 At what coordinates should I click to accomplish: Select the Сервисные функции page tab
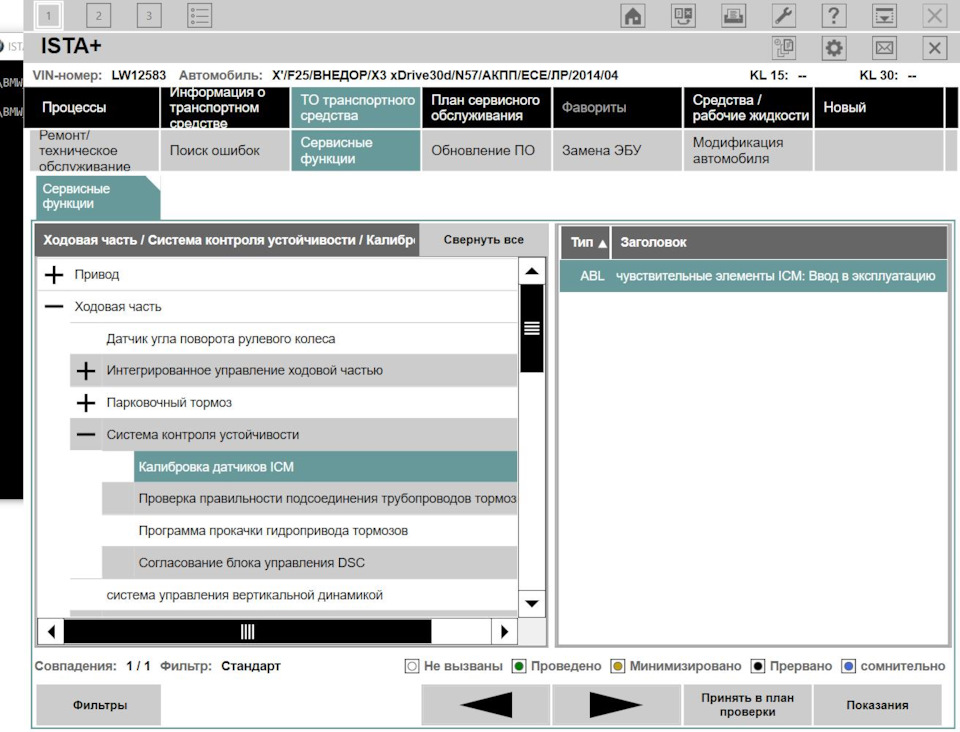click(98, 197)
